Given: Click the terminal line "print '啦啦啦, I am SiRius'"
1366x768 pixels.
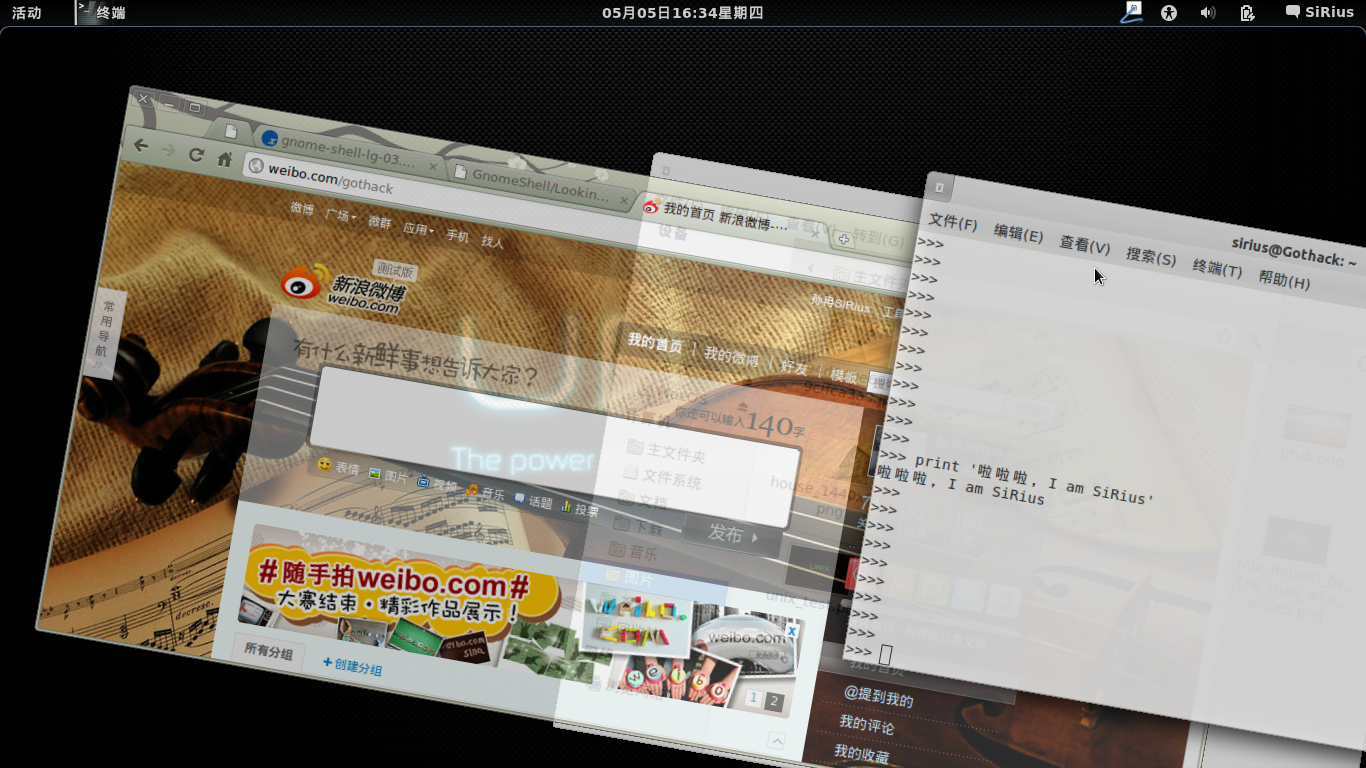Looking at the screenshot, I should [1034, 479].
